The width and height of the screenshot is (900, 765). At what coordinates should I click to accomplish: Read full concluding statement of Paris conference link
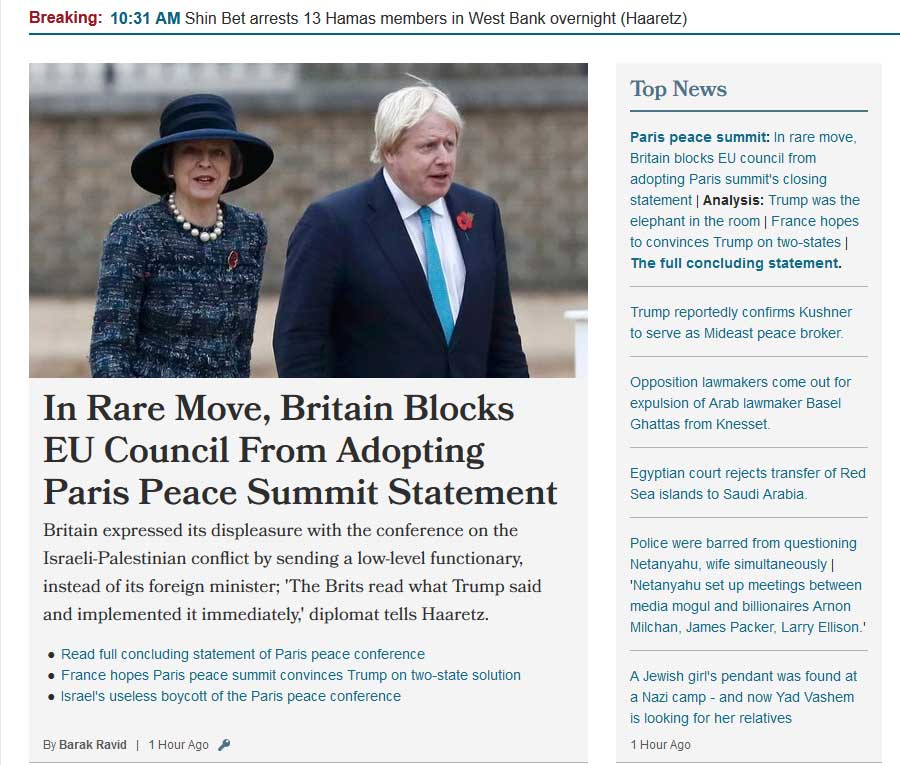[x=243, y=654]
